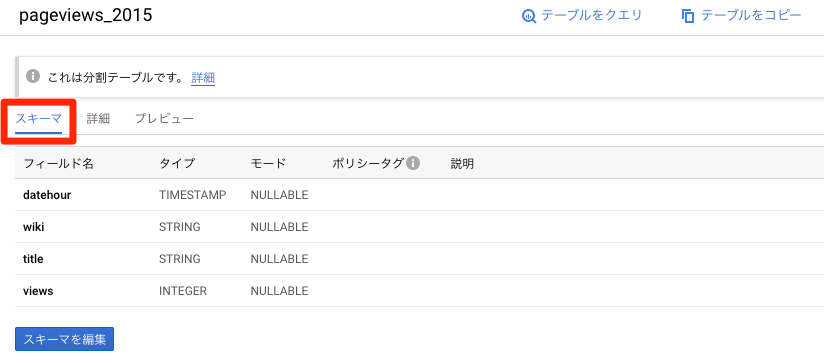Click the TIMESTAMP type cell
The width and height of the screenshot is (824, 363).
click(x=193, y=195)
